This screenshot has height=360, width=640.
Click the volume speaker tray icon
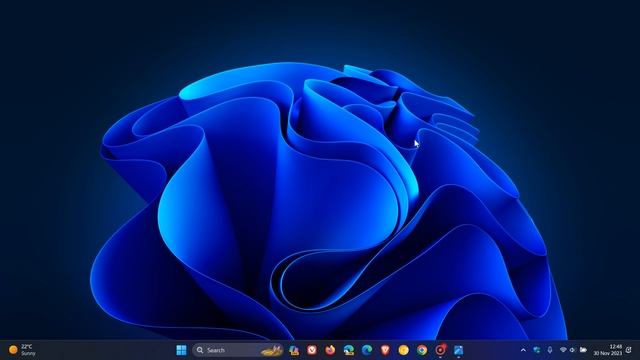572,350
